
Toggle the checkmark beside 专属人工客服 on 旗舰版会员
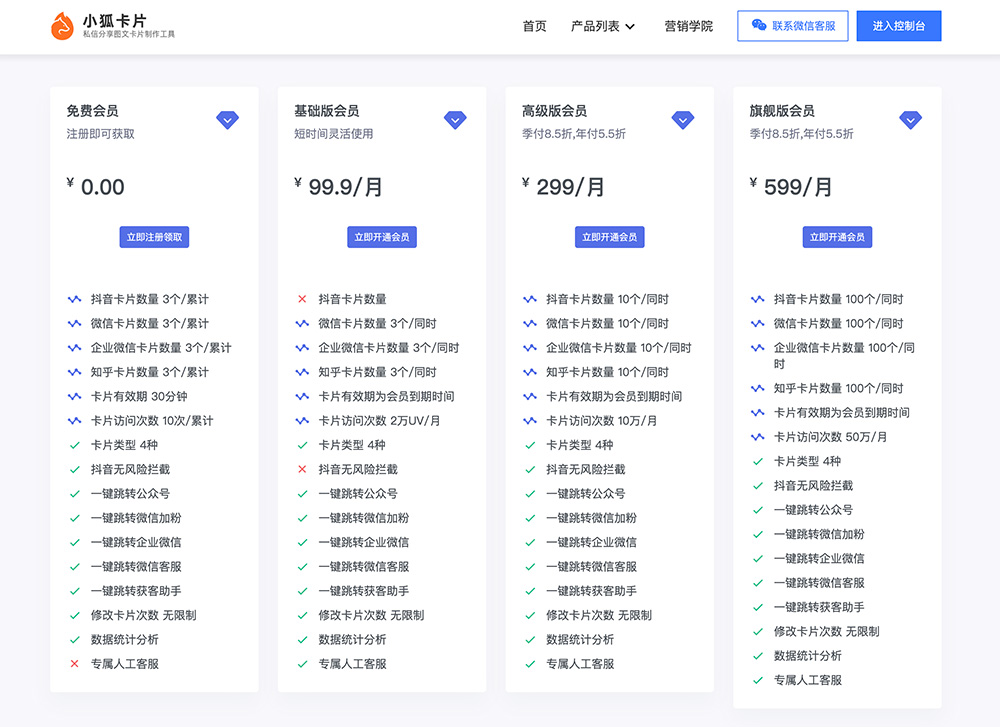pyautogui.click(x=757, y=682)
